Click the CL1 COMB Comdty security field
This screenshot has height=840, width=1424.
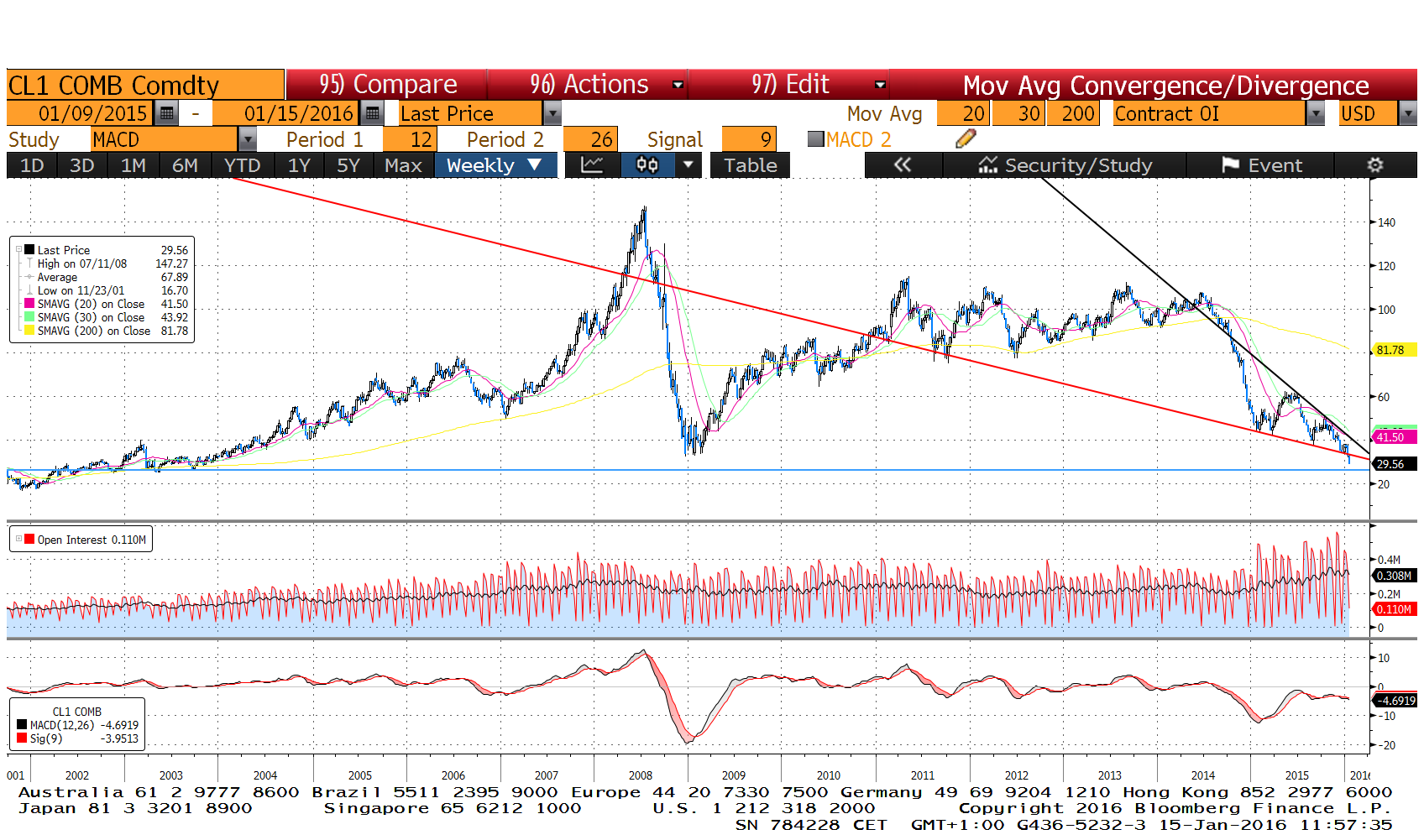click(145, 85)
